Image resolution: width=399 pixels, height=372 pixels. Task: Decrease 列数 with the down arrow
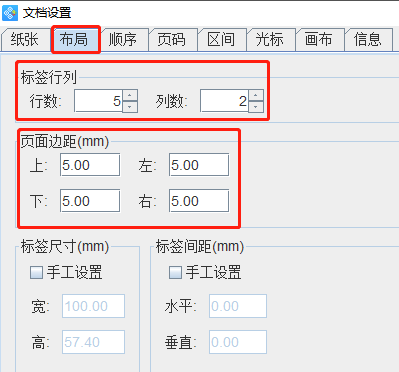[256, 107]
